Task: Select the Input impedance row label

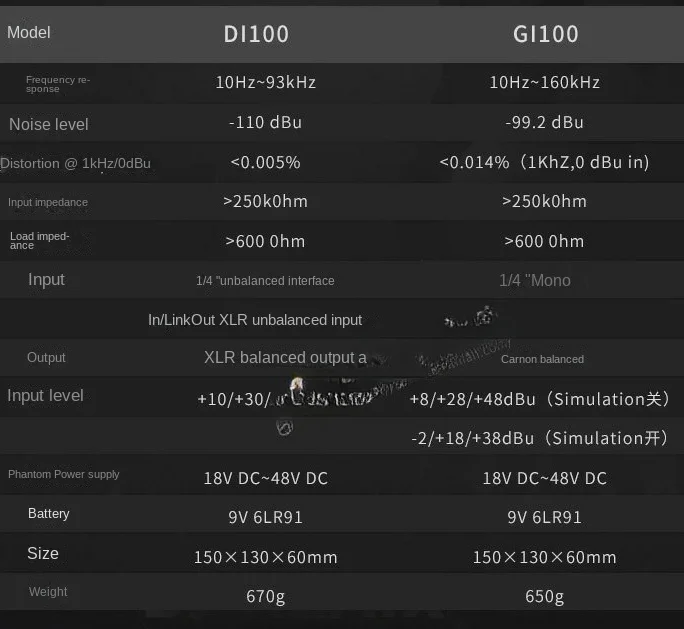Action: click(48, 202)
